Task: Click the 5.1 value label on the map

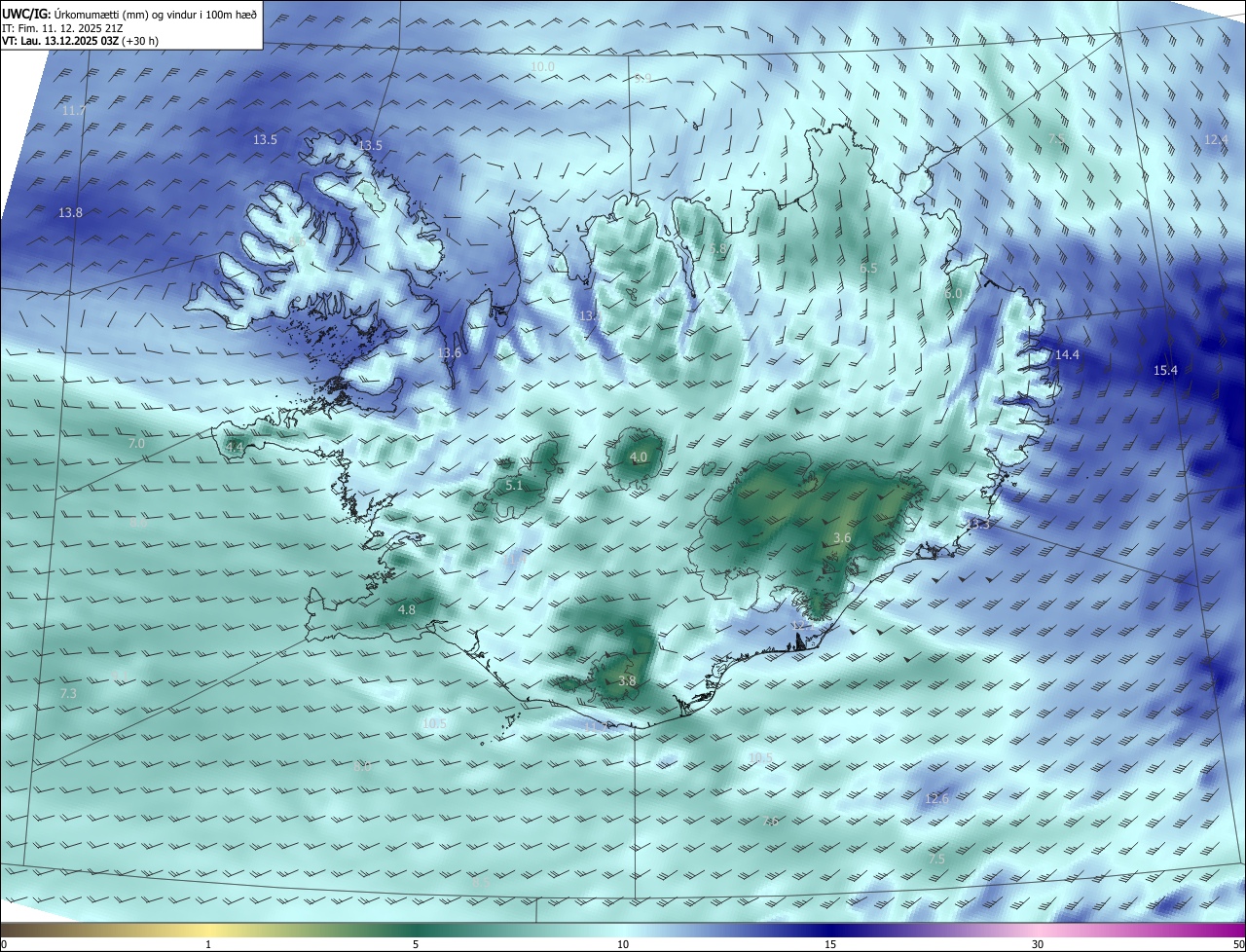Action: tap(514, 485)
